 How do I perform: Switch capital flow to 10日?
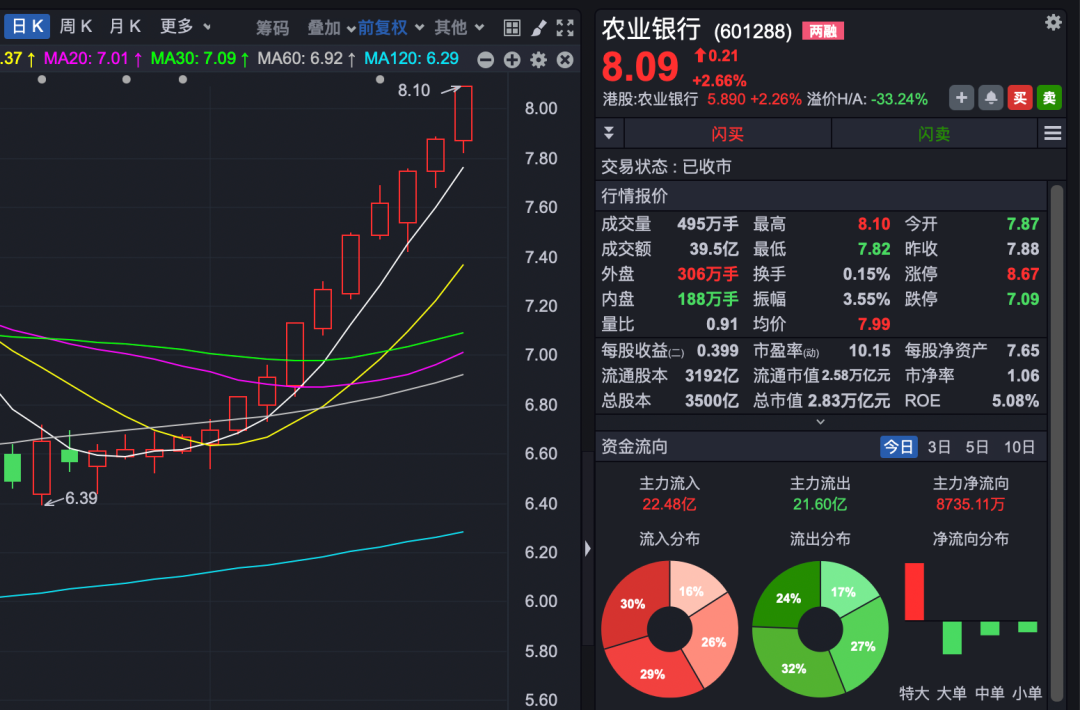tap(1019, 447)
